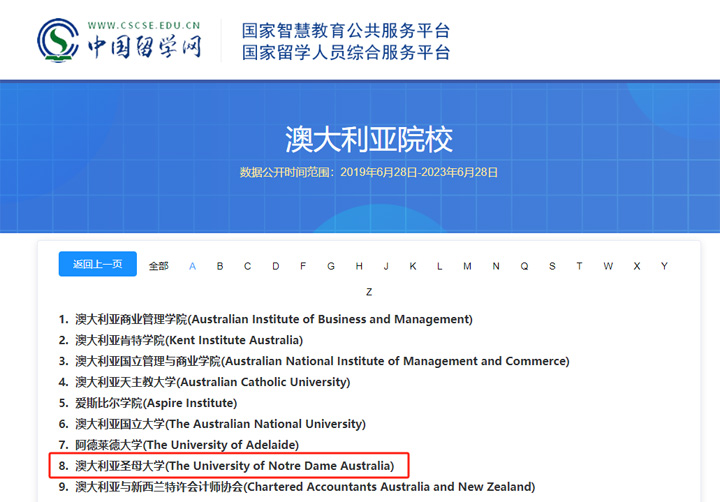Open The Australian National University entry
This screenshot has height=502, width=720.
pos(220,424)
